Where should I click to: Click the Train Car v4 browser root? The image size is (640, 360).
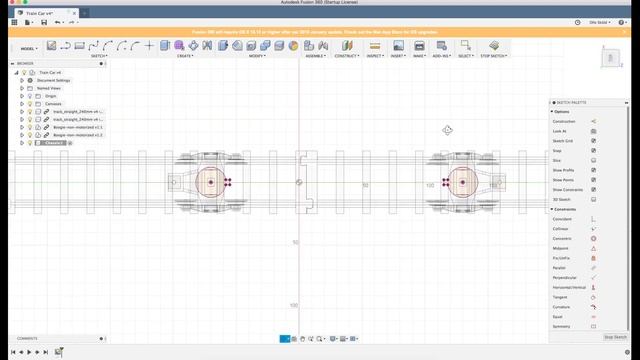tap(50, 73)
